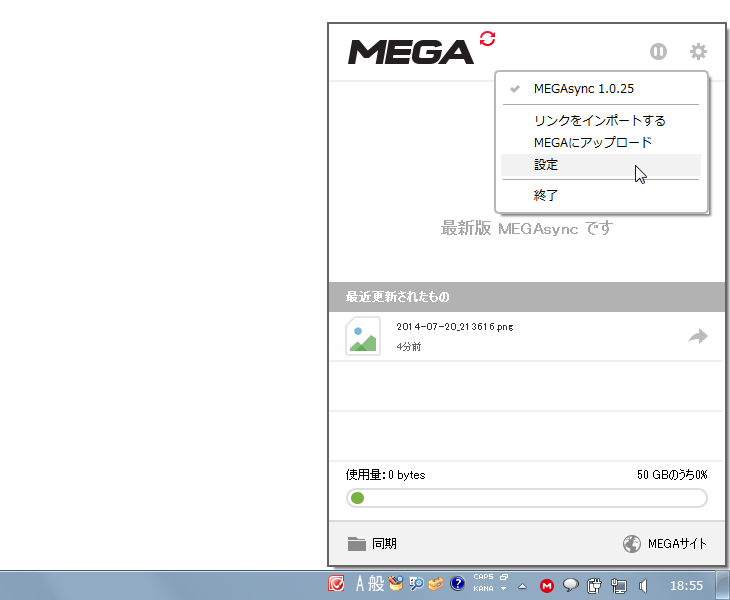730x600 pixels.
Task: Open 設定 from the menu
Action: point(601,165)
